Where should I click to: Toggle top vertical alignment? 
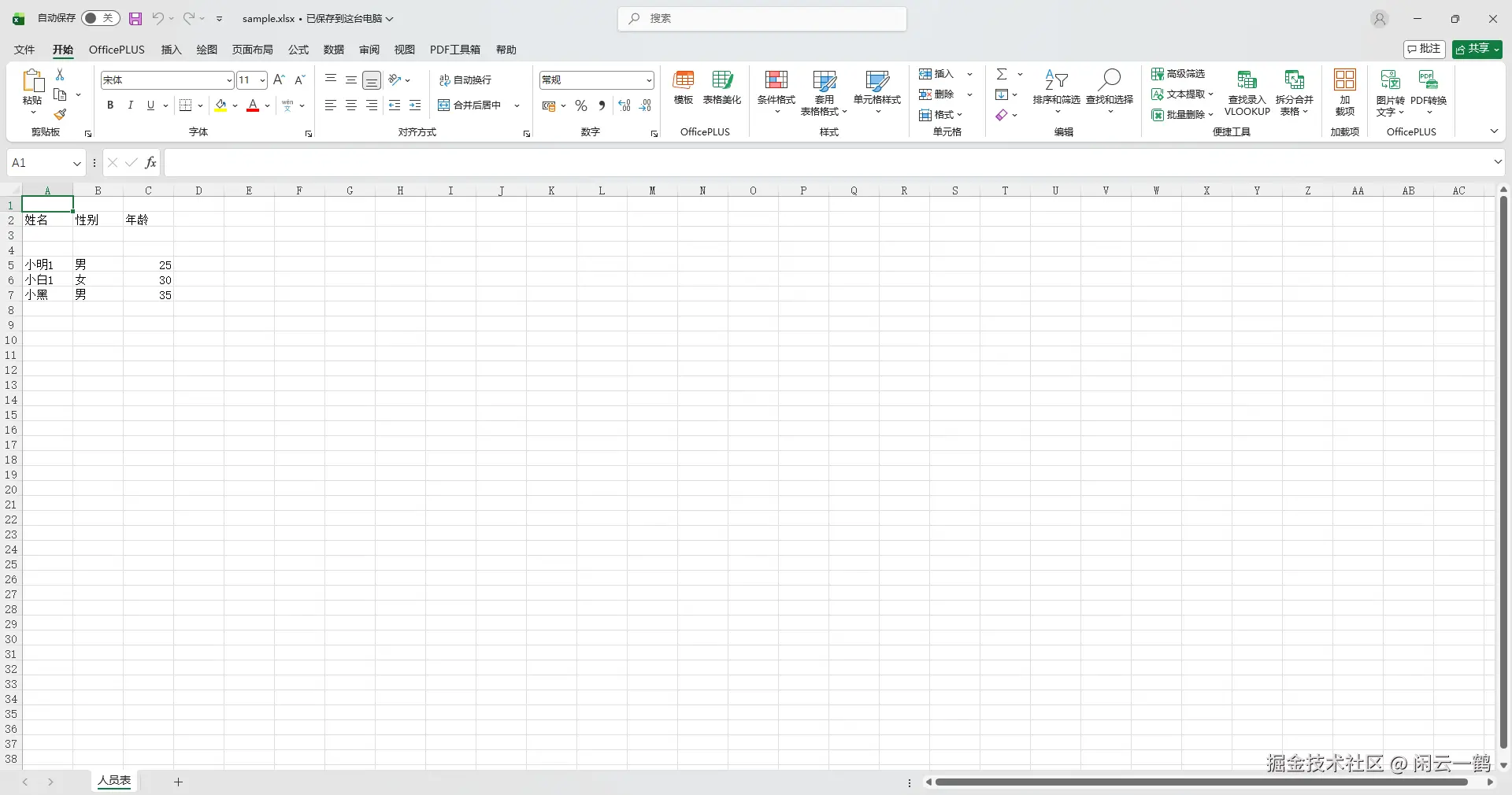pyautogui.click(x=331, y=79)
